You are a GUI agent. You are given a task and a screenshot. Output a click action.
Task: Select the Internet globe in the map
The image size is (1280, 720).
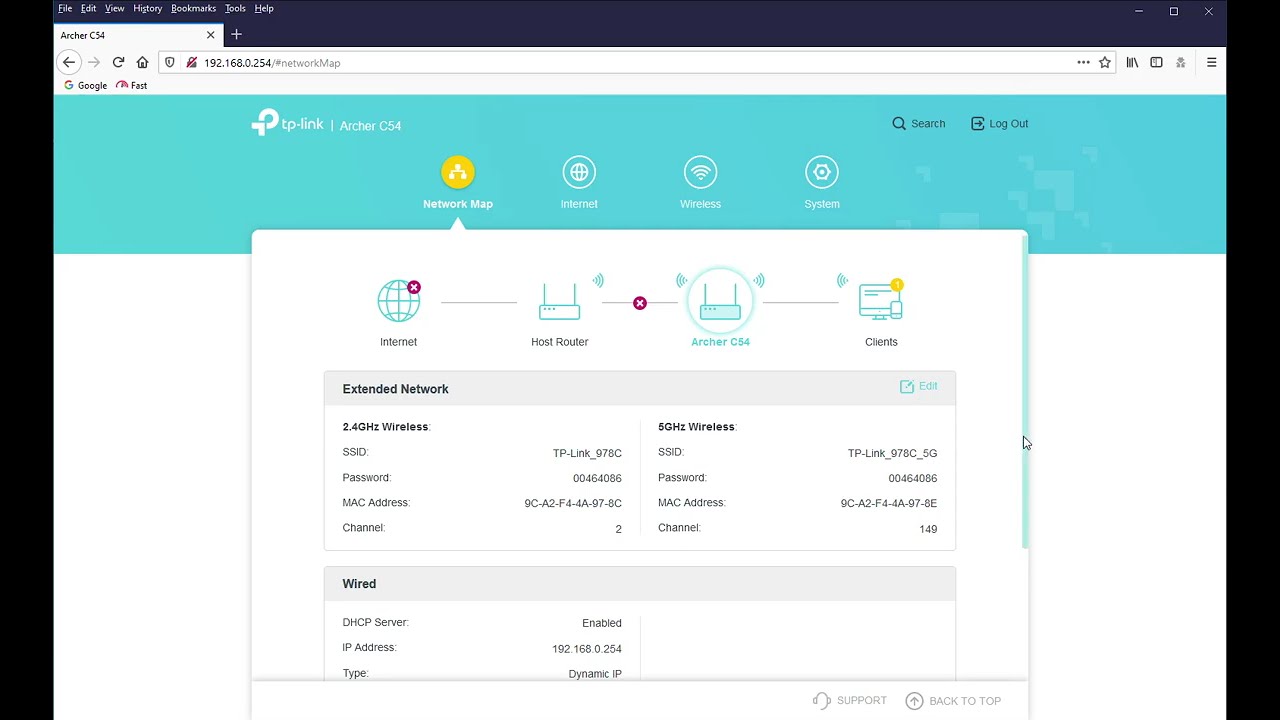point(398,301)
